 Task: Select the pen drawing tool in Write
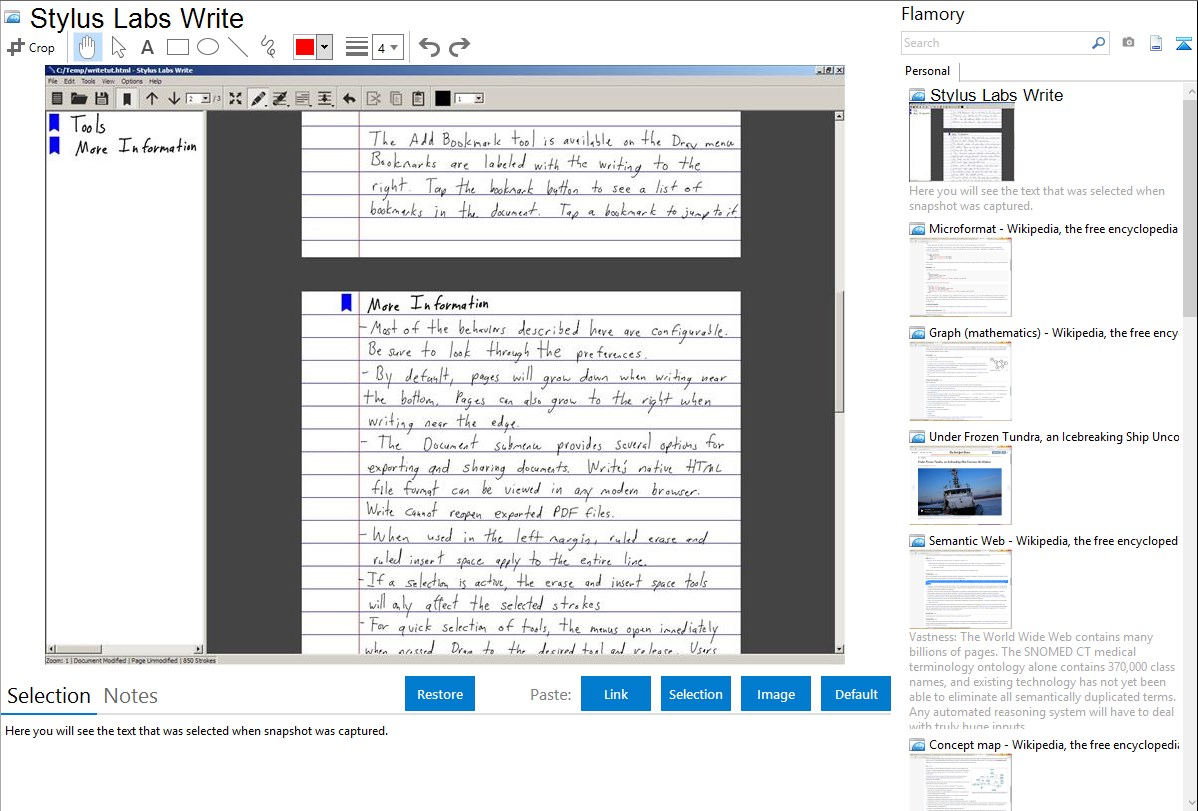click(257, 99)
